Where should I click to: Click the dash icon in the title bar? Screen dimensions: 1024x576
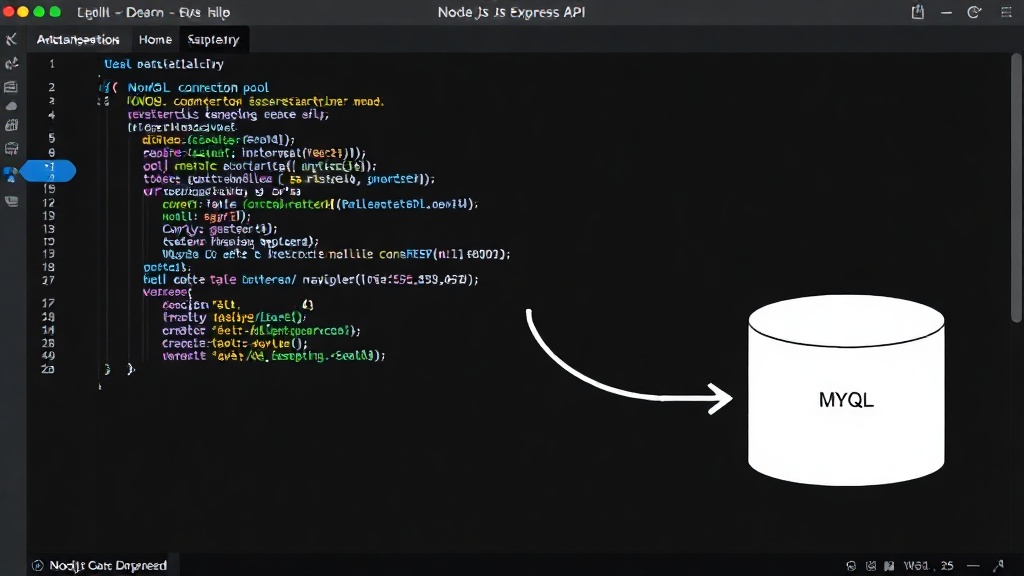(946, 12)
